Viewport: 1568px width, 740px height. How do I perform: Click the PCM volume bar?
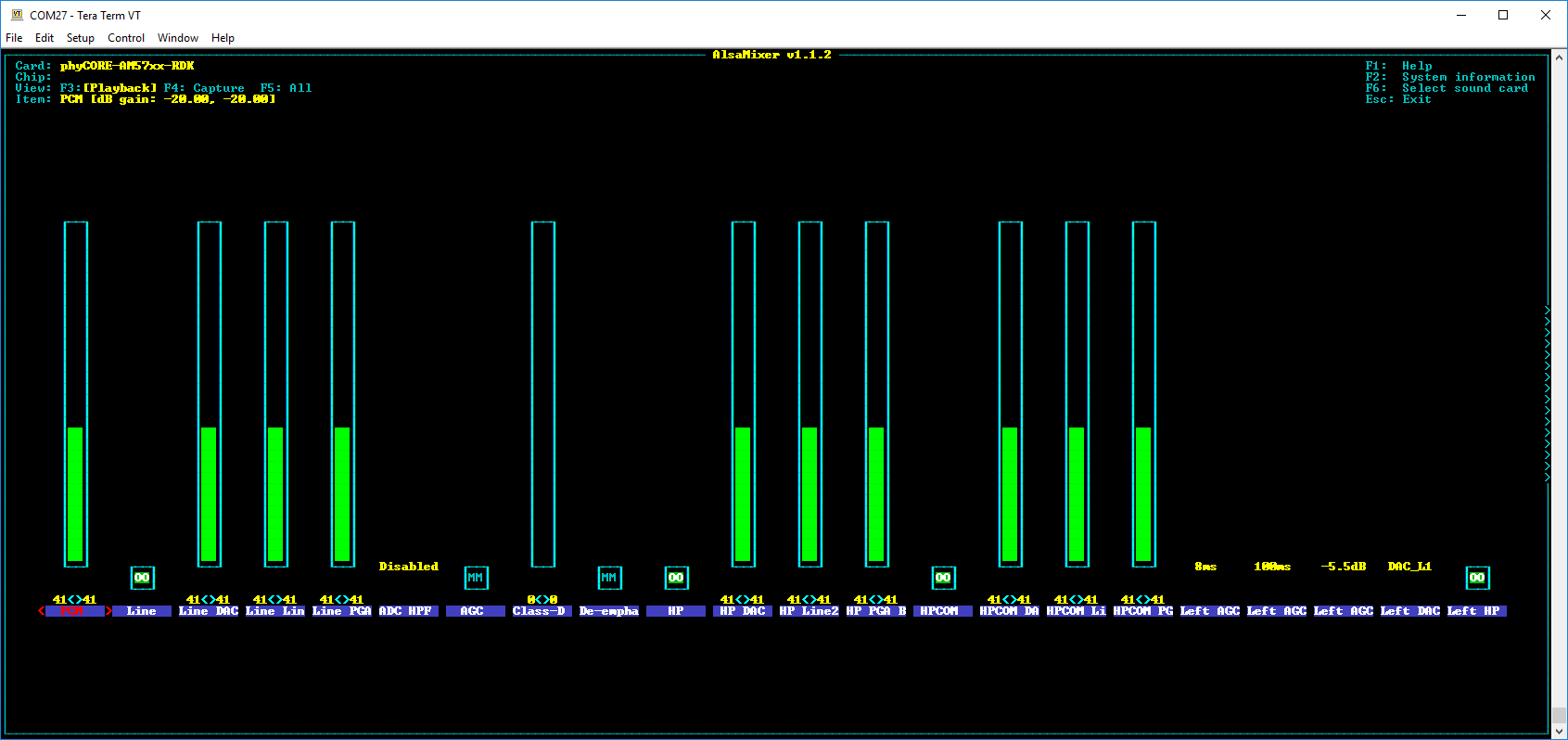(x=76, y=394)
